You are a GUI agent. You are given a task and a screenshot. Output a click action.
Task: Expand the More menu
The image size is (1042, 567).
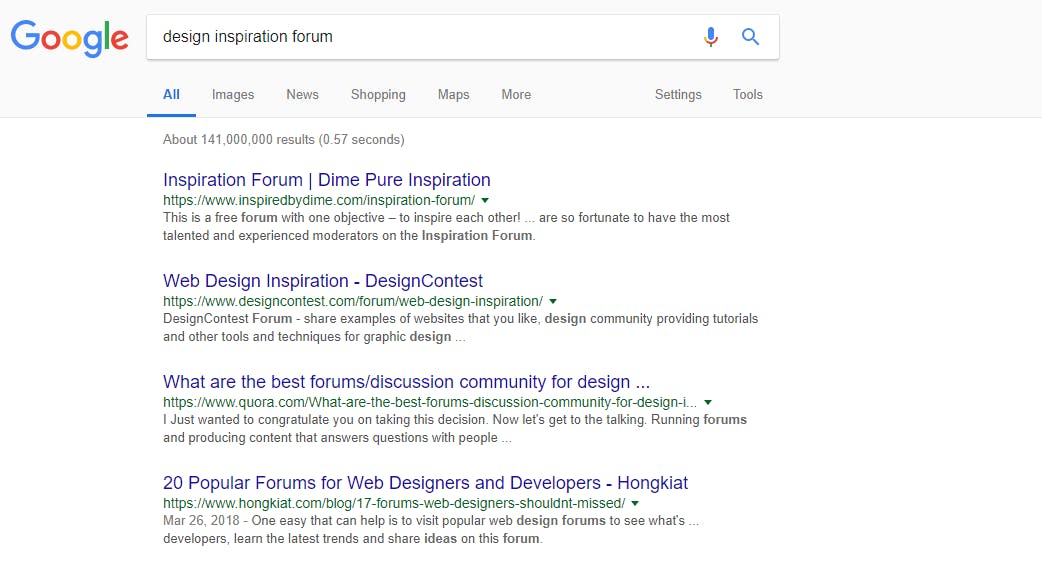coord(516,94)
